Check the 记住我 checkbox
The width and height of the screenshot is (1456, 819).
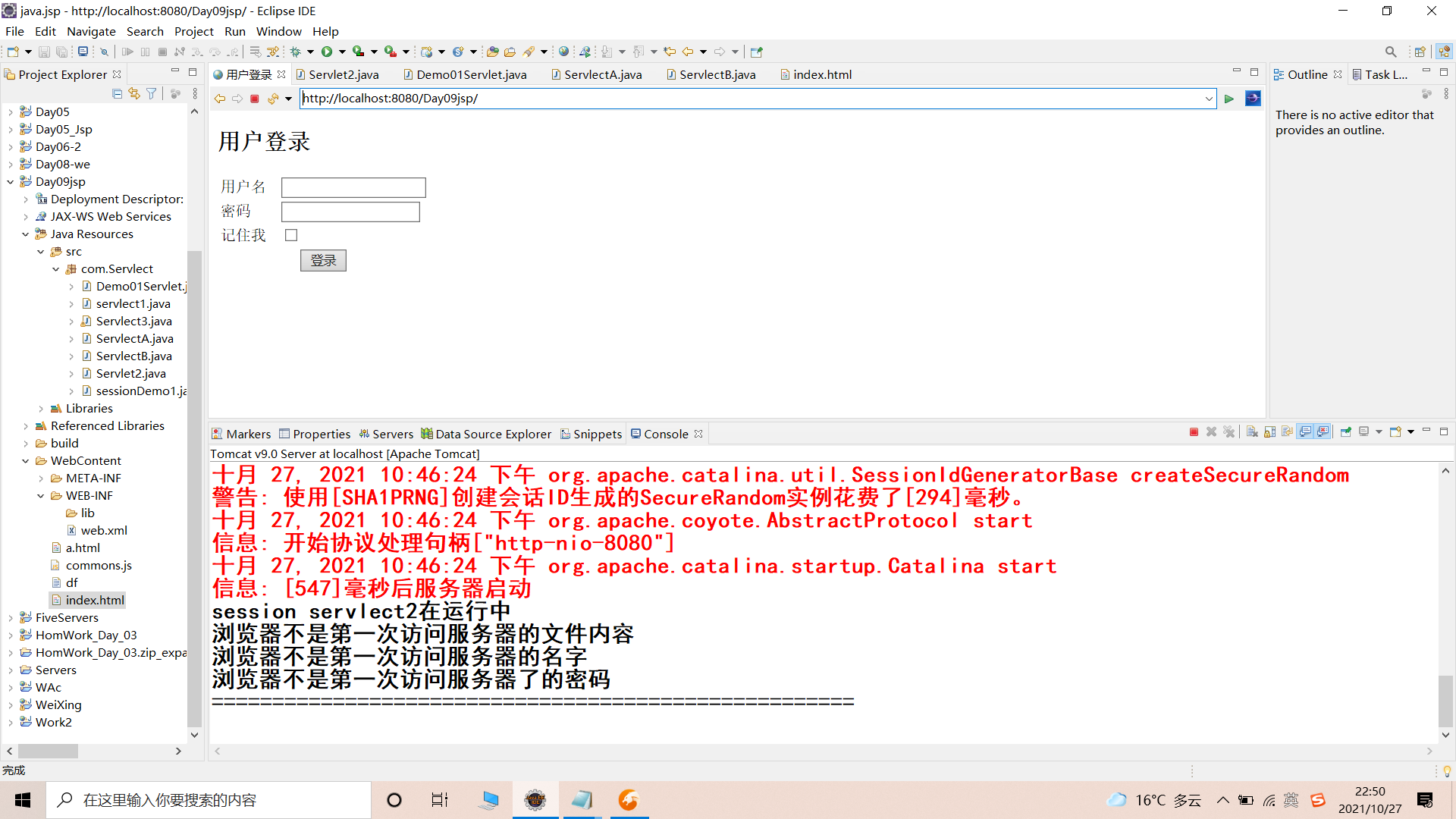pyautogui.click(x=291, y=235)
